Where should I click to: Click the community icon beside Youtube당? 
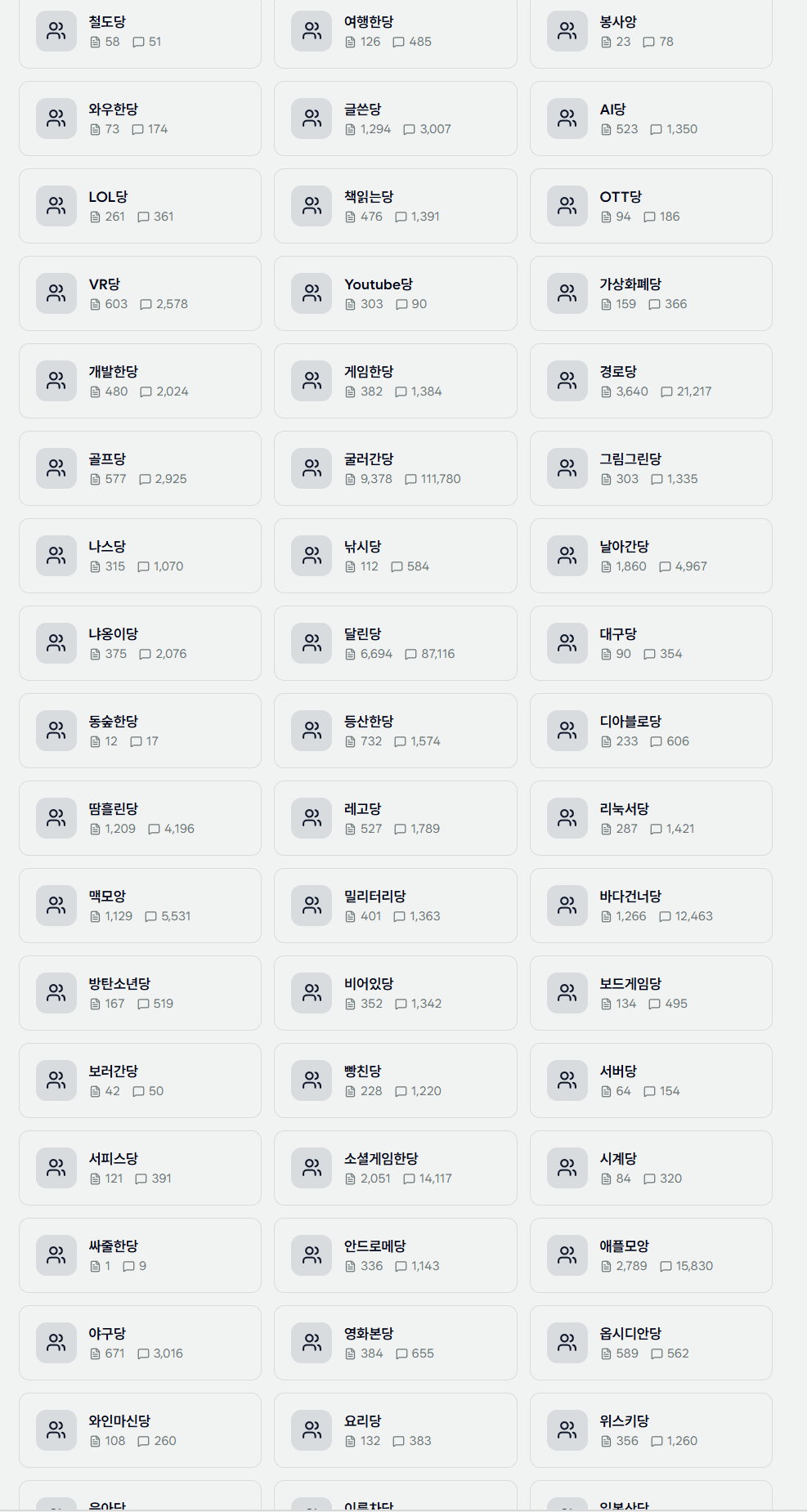pyautogui.click(x=312, y=293)
